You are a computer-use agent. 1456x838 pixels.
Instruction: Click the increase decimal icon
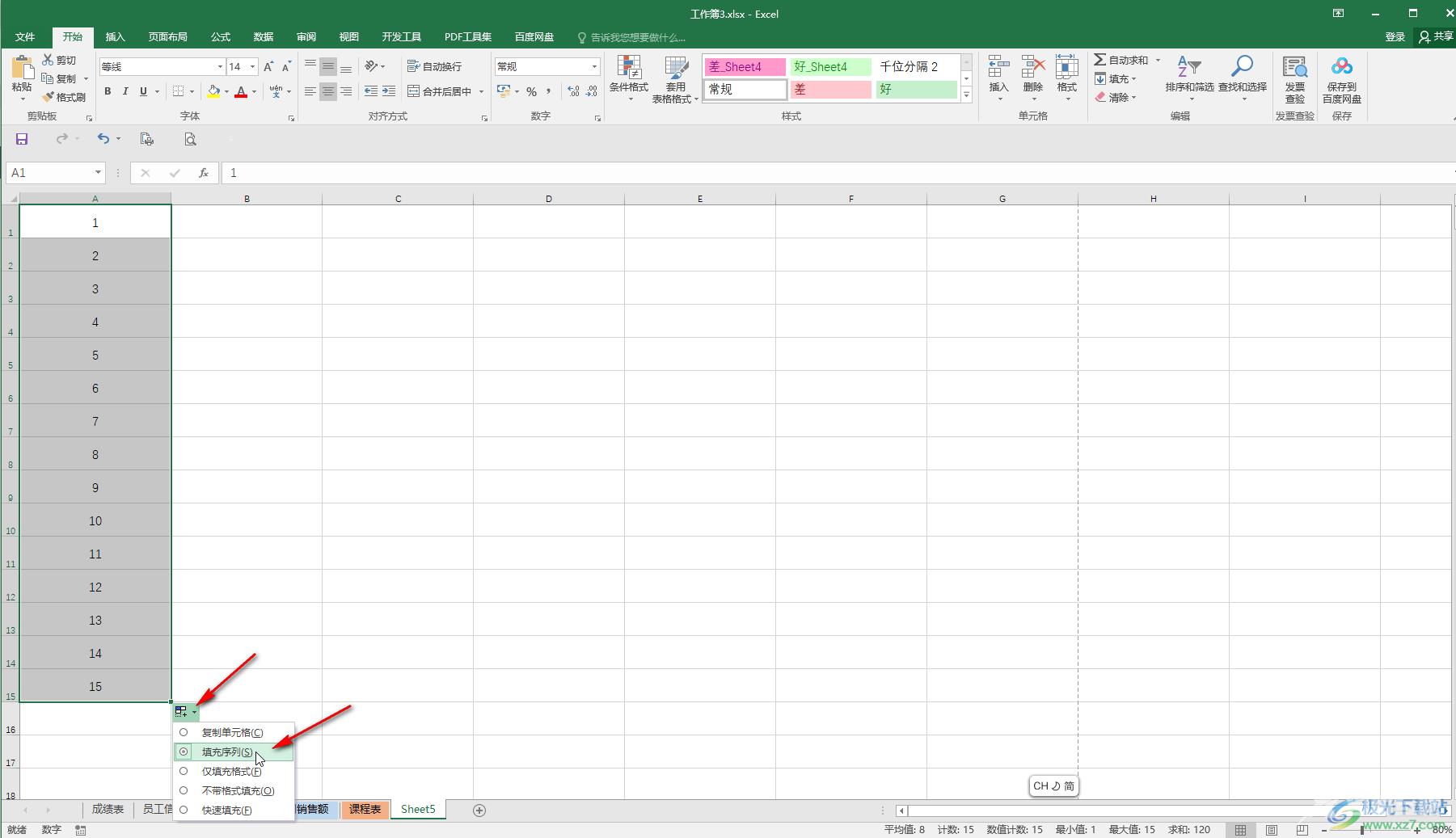[573, 91]
